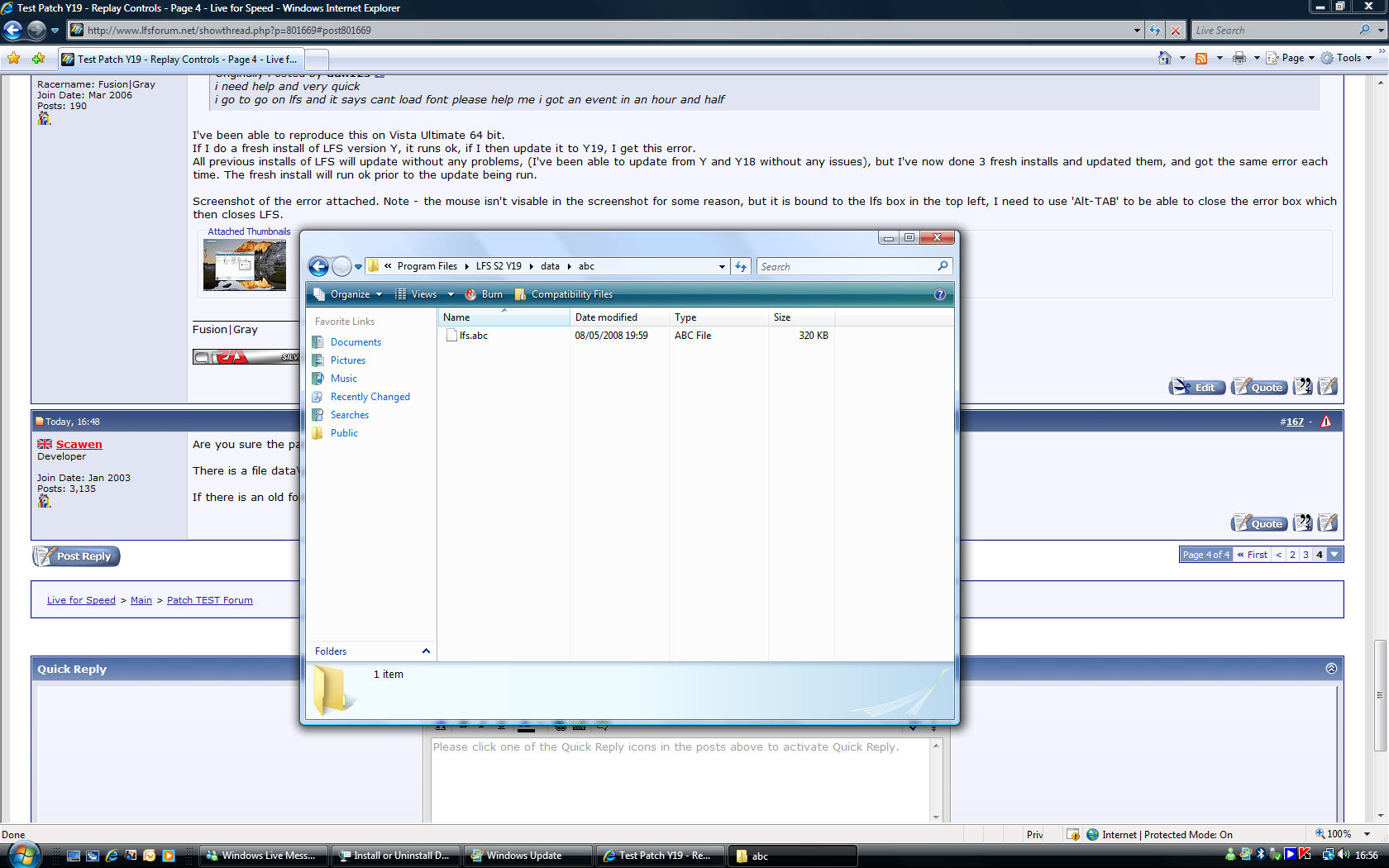Click the Live Search input box
1389x868 pixels.
tap(1274, 31)
